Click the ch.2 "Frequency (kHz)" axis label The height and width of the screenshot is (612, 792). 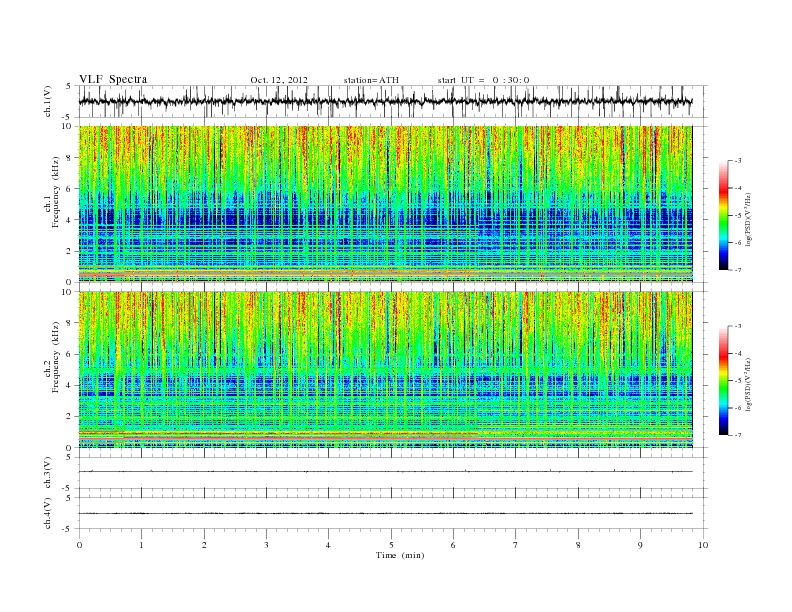pyautogui.click(x=56, y=358)
